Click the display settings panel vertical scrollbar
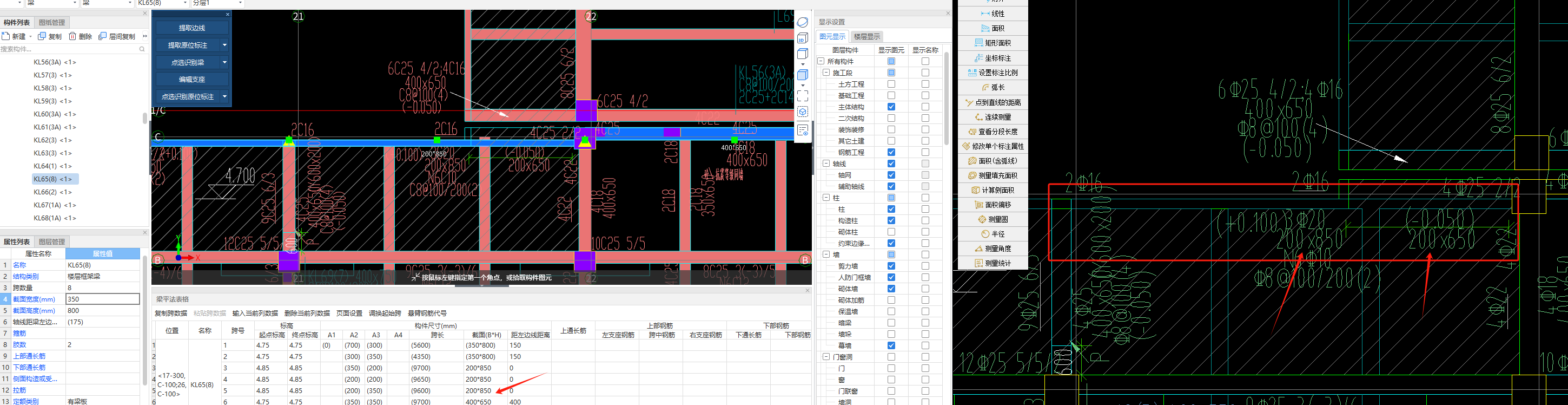 point(947,97)
